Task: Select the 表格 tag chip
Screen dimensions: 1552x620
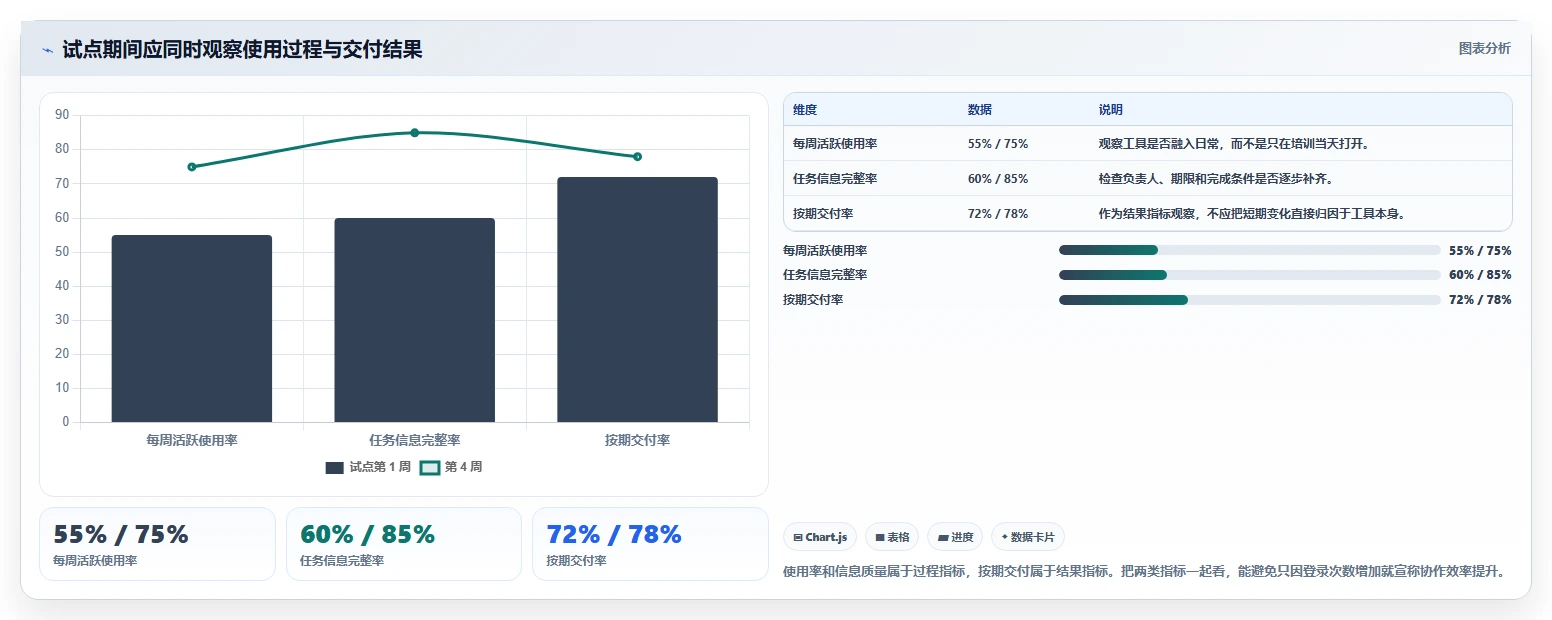Action: pos(892,537)
